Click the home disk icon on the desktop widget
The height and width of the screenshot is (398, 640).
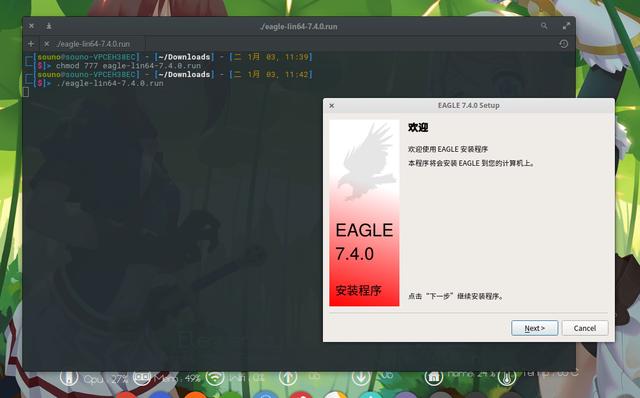coord(433,377)
